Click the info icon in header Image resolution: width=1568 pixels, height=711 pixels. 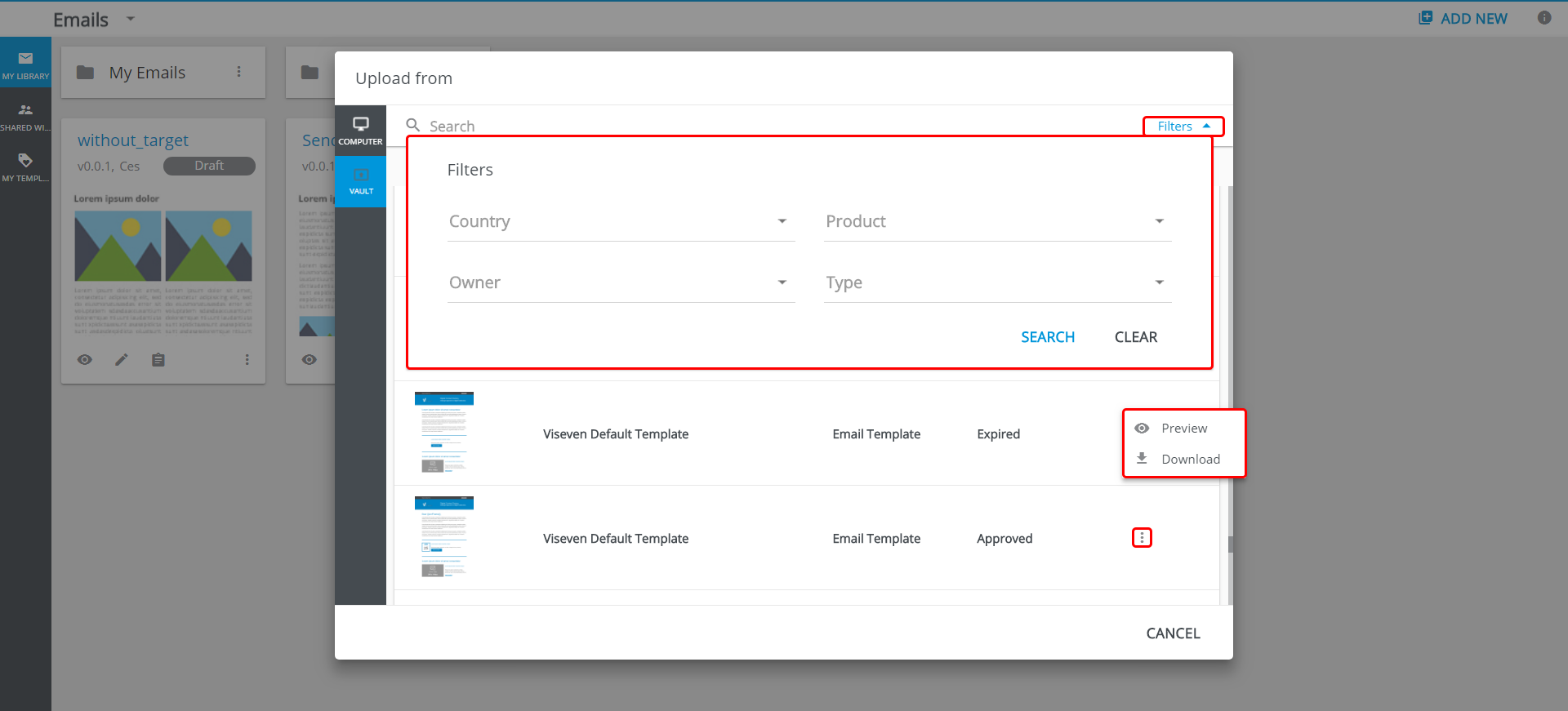1543,18
